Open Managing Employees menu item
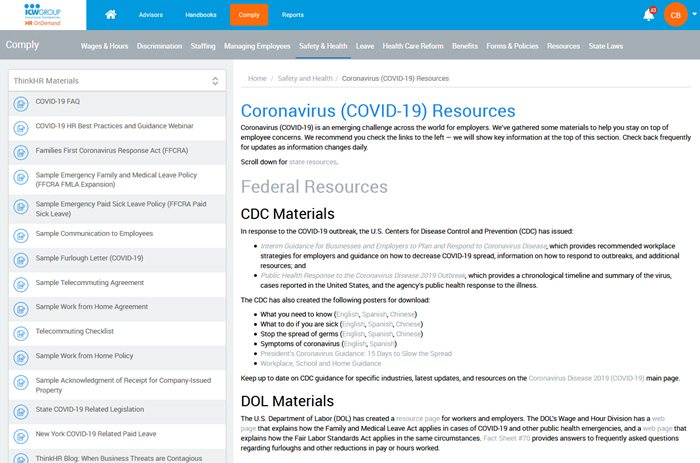 point(257,46)
